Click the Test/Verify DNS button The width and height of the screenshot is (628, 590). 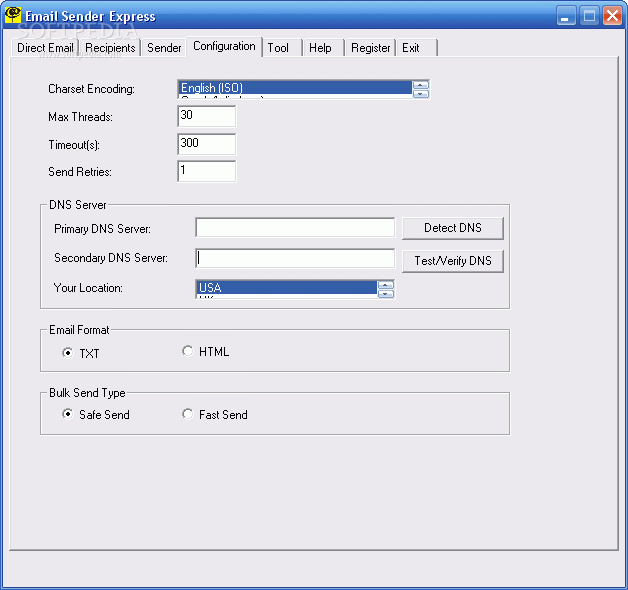coord(453,261)
